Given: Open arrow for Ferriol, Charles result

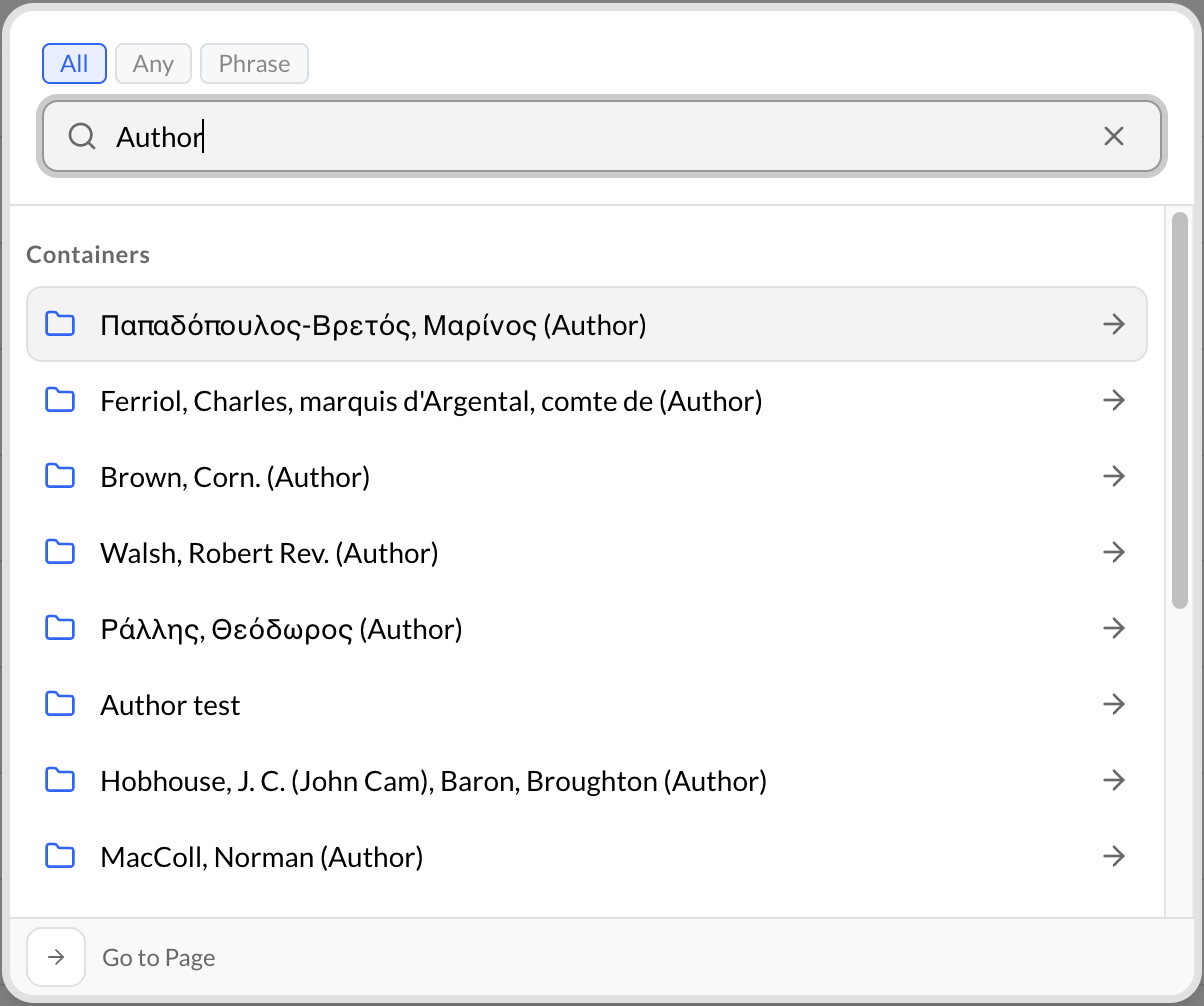Looking at the screenshot, I should pos(1113,401).
